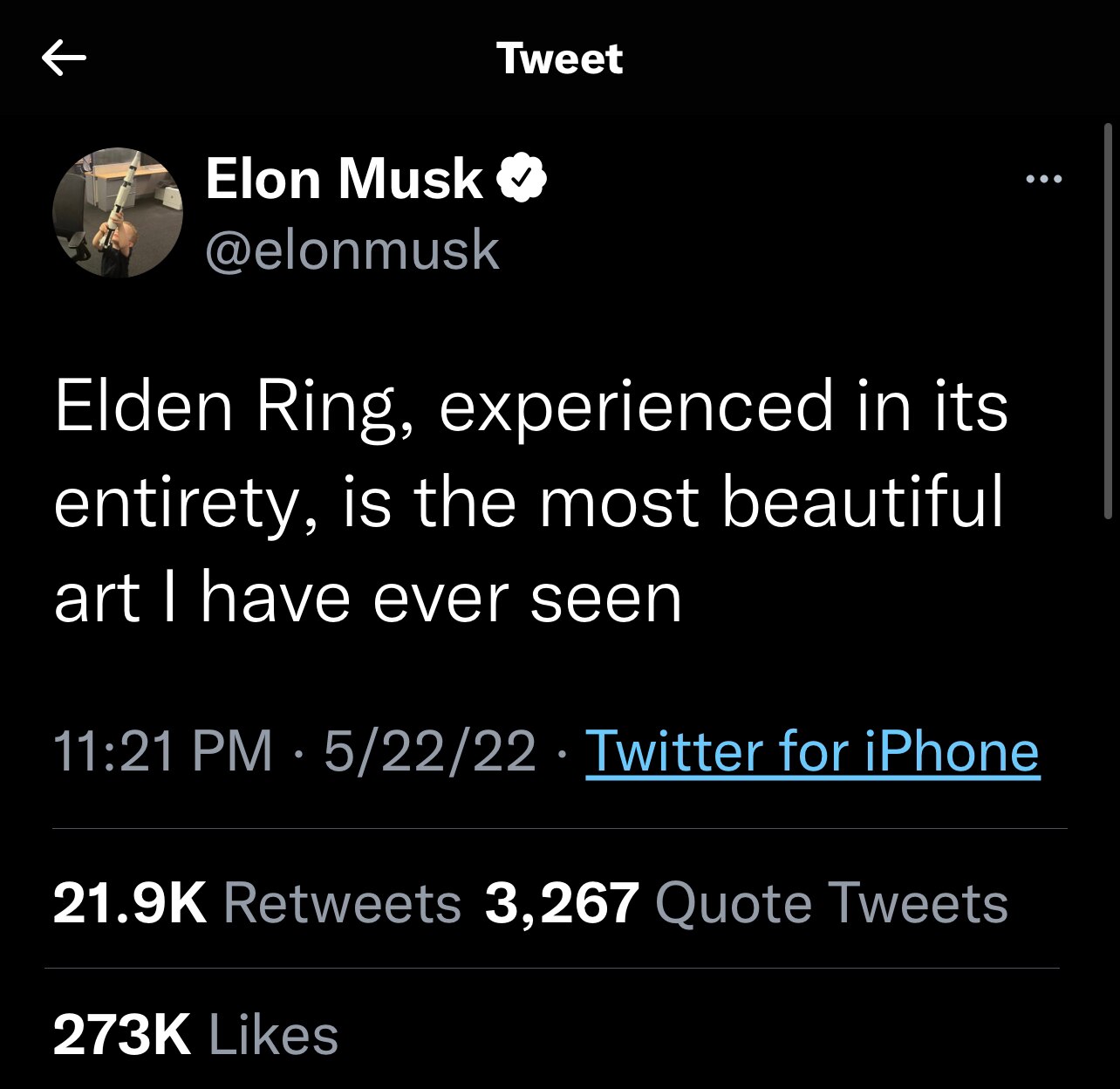Click the 21.9K retweet count
This screenshot has width=1120, height=1089.
pyautogui.click(x=129, y=902)
